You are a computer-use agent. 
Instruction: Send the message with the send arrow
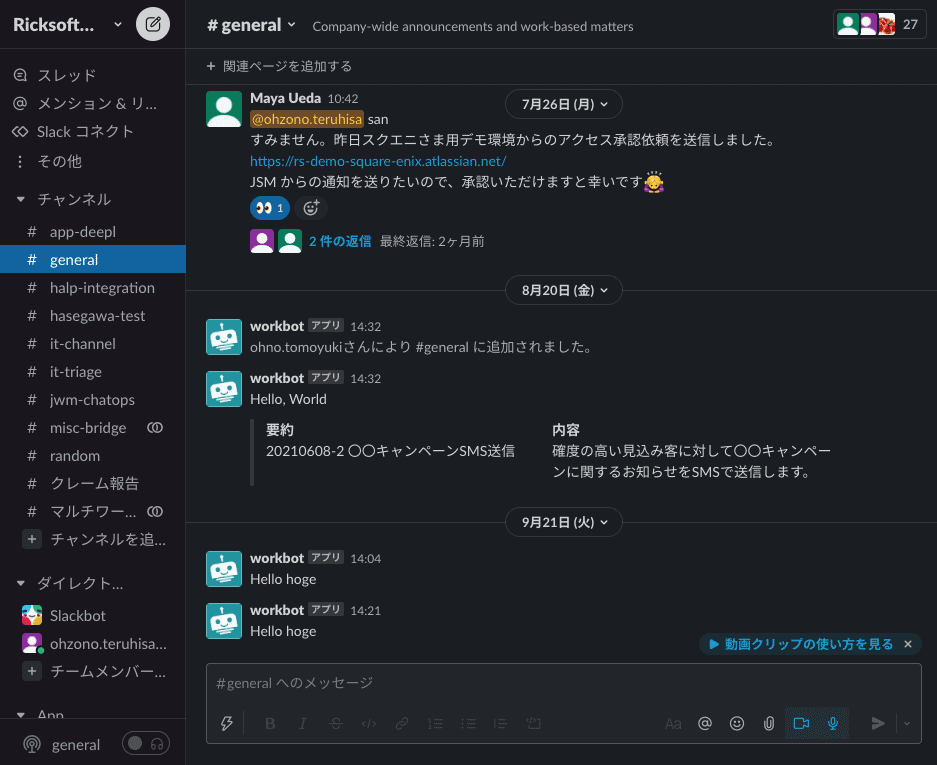coord(878,723)
